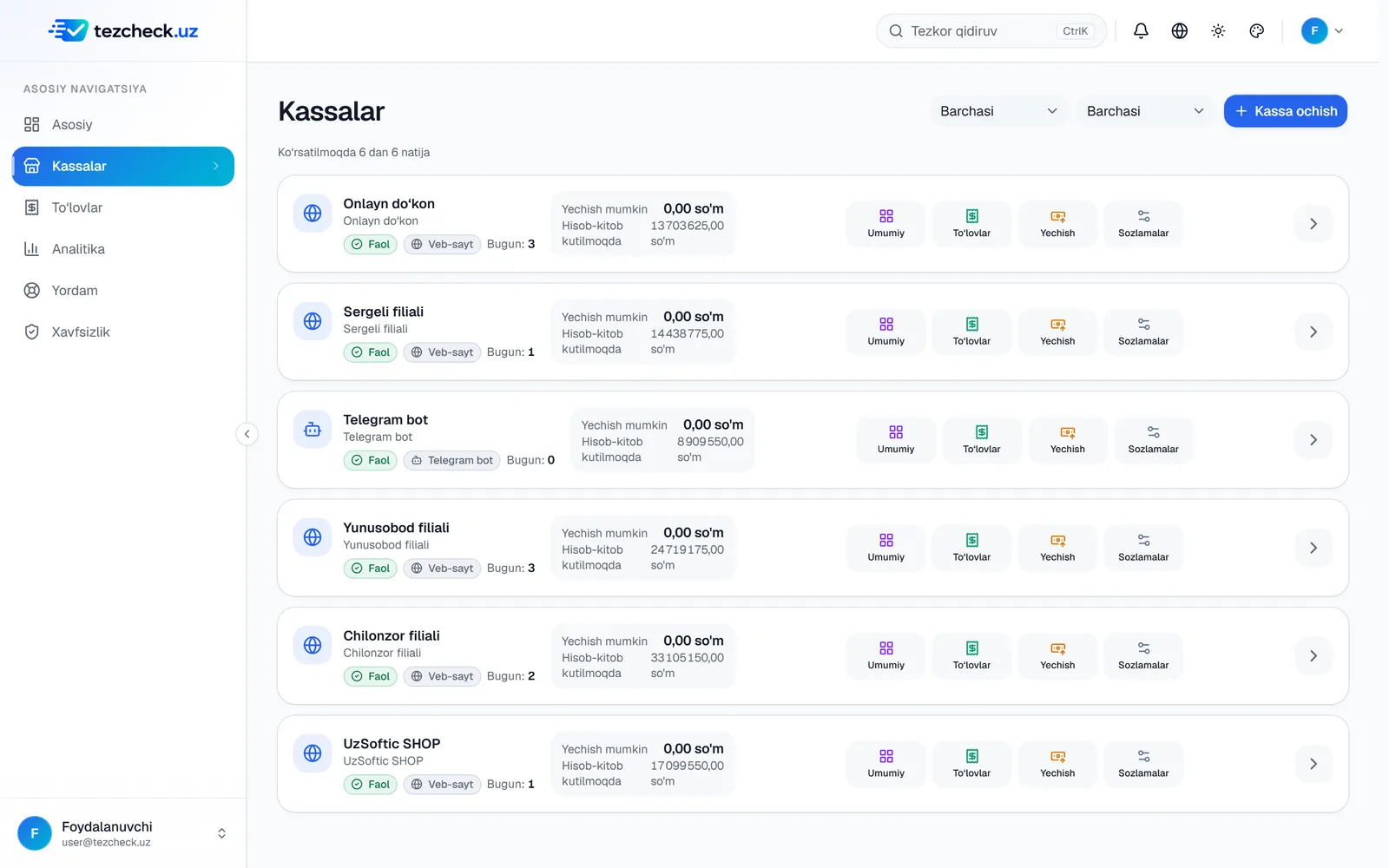Open To'lovlar sidebar item
This screenshot has width=1389, height=868.
(x=123, y=207)
